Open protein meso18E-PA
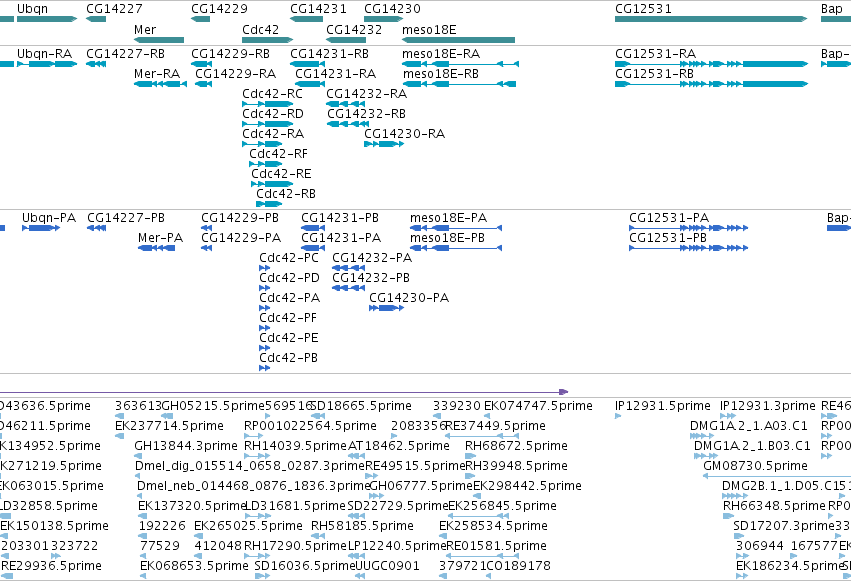The width and height of the screenshot is (851, 581). [x=448, y=218]
